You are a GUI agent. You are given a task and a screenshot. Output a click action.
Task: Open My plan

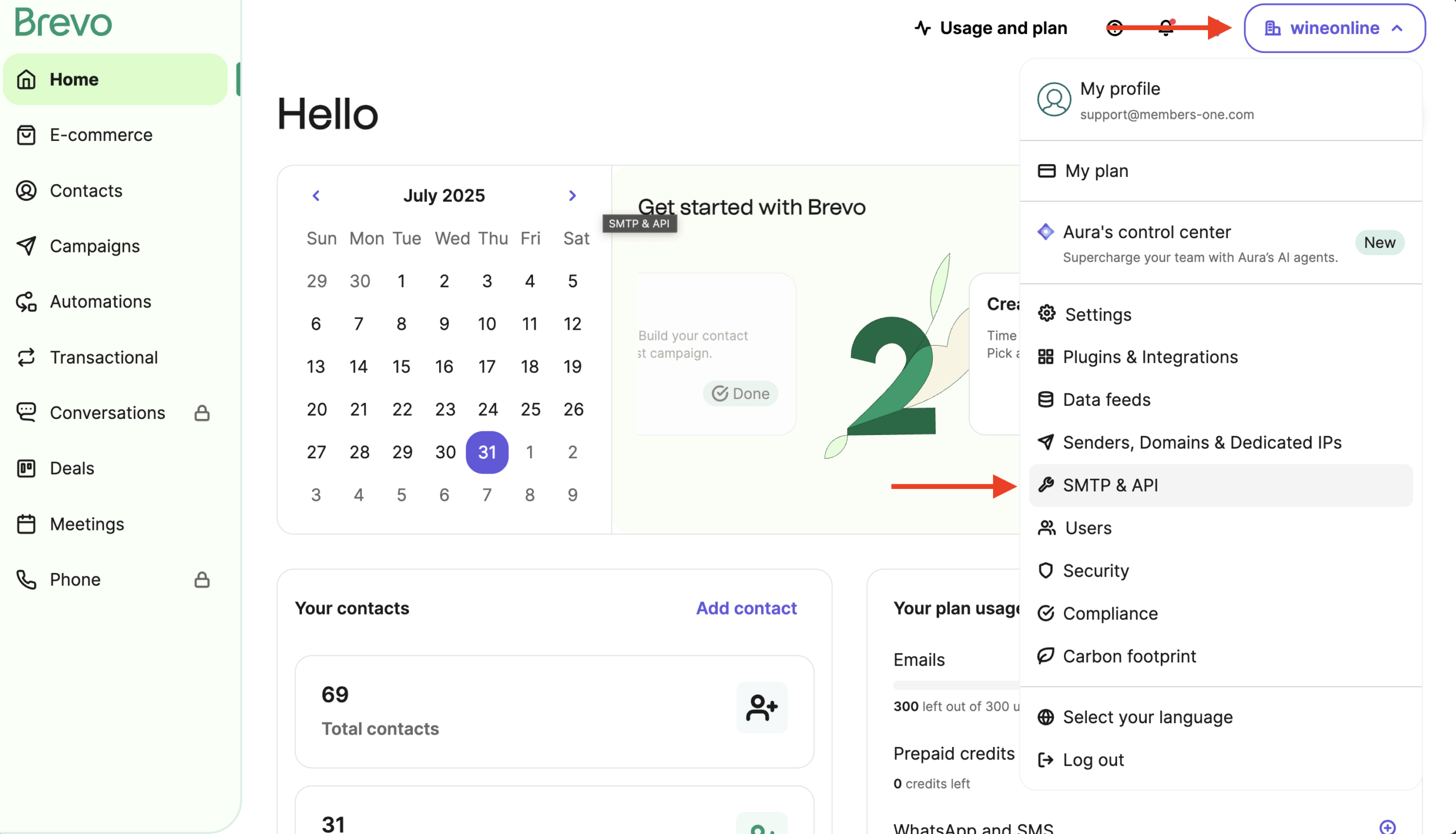[1221, 171]
